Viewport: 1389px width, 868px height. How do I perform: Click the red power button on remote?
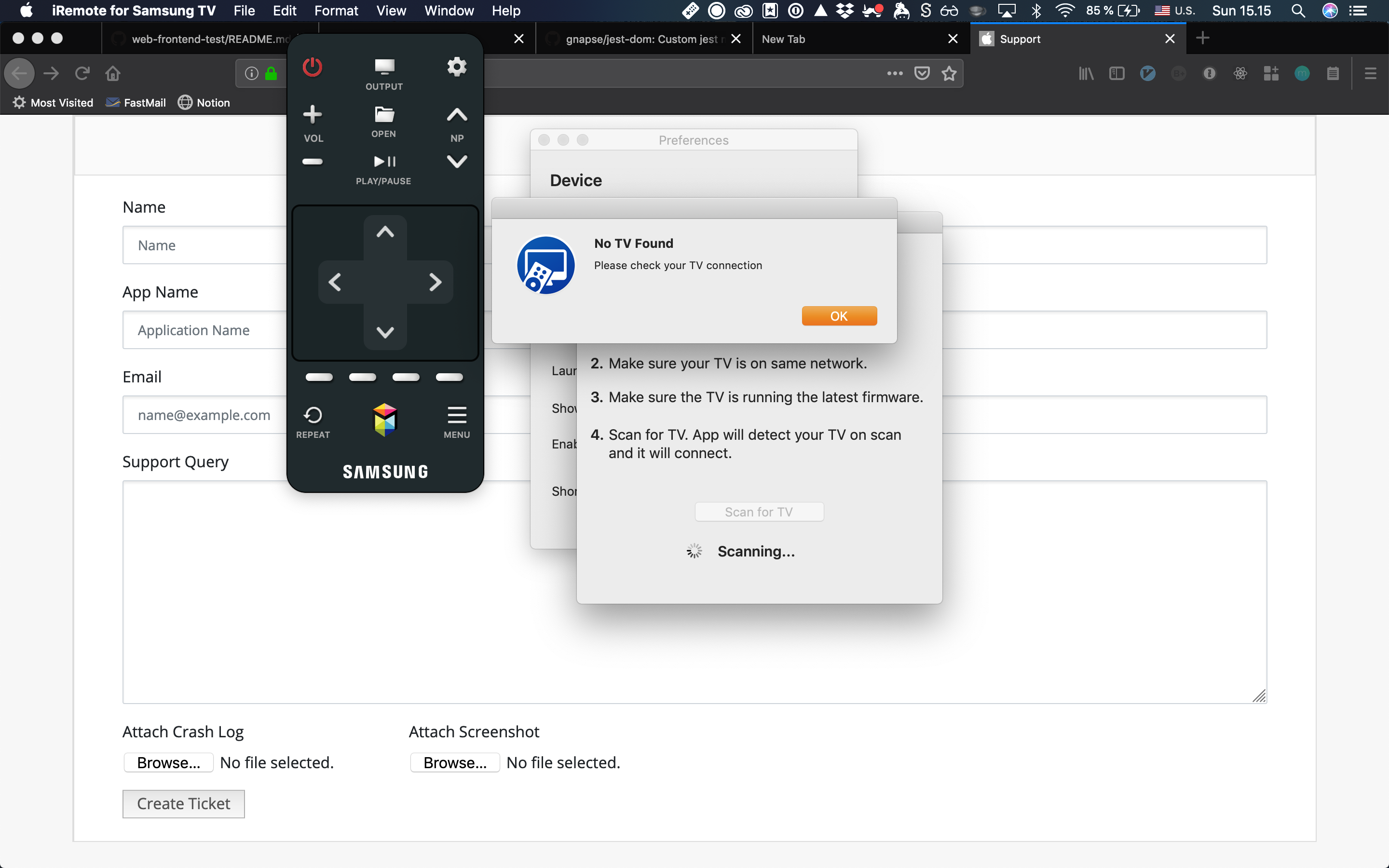point(312,67)
